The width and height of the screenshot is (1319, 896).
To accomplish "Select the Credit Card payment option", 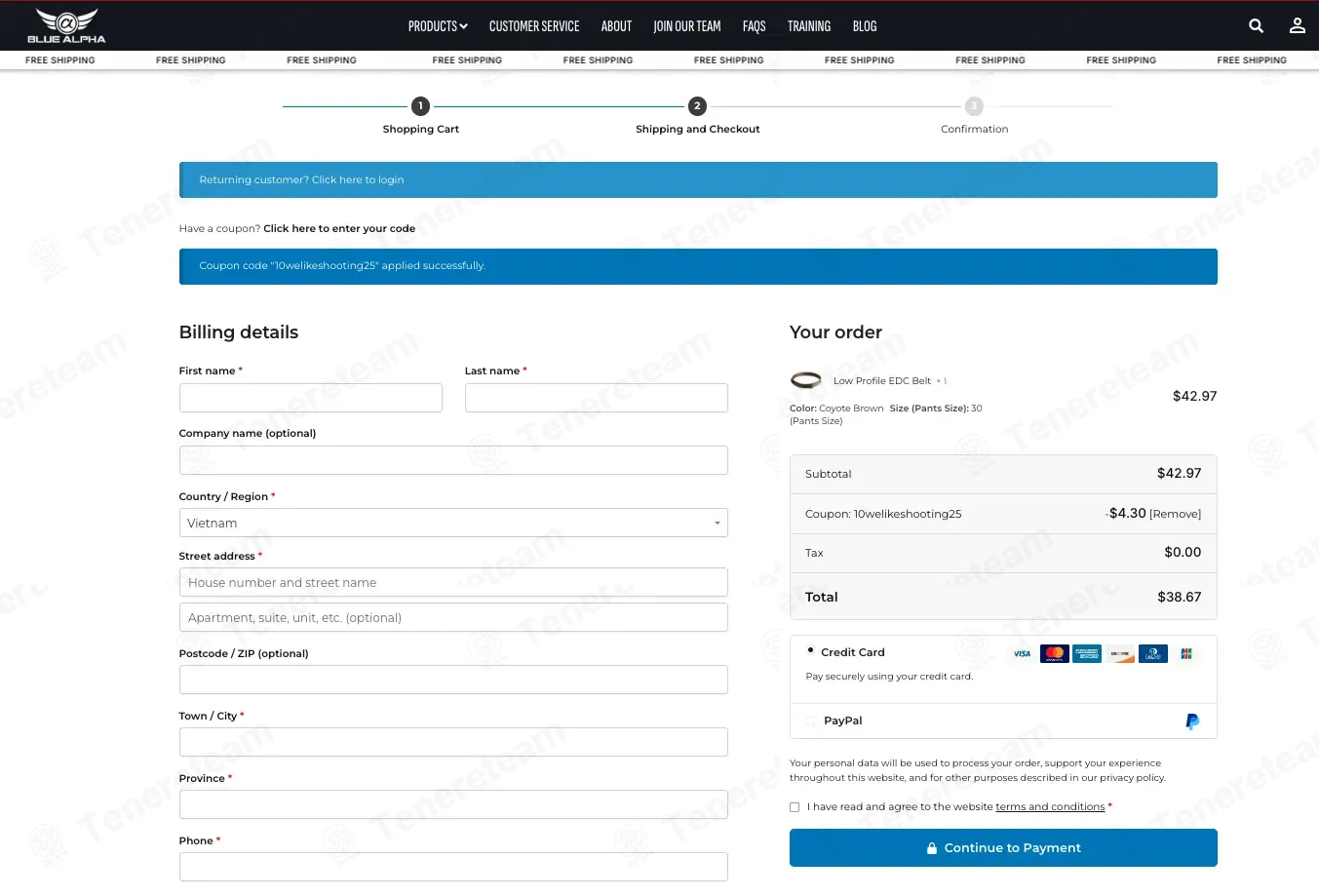I will click(x=810, y=650).
